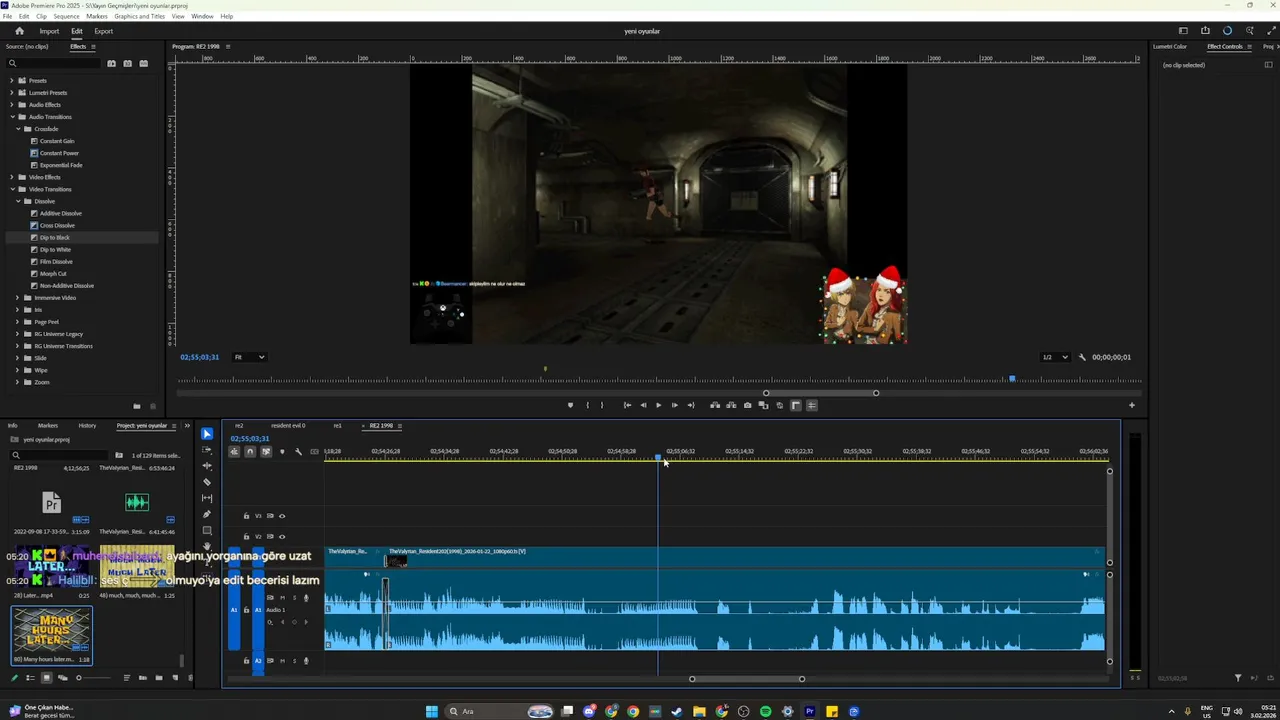Switch to the History tab
This screenshot has height=720, width=1280.
coord(87,426)
